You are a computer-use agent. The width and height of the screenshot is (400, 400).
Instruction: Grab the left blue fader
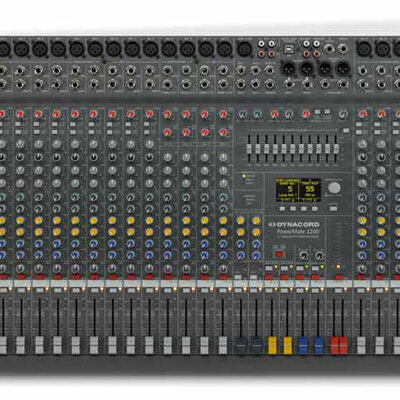coord(303,345)
